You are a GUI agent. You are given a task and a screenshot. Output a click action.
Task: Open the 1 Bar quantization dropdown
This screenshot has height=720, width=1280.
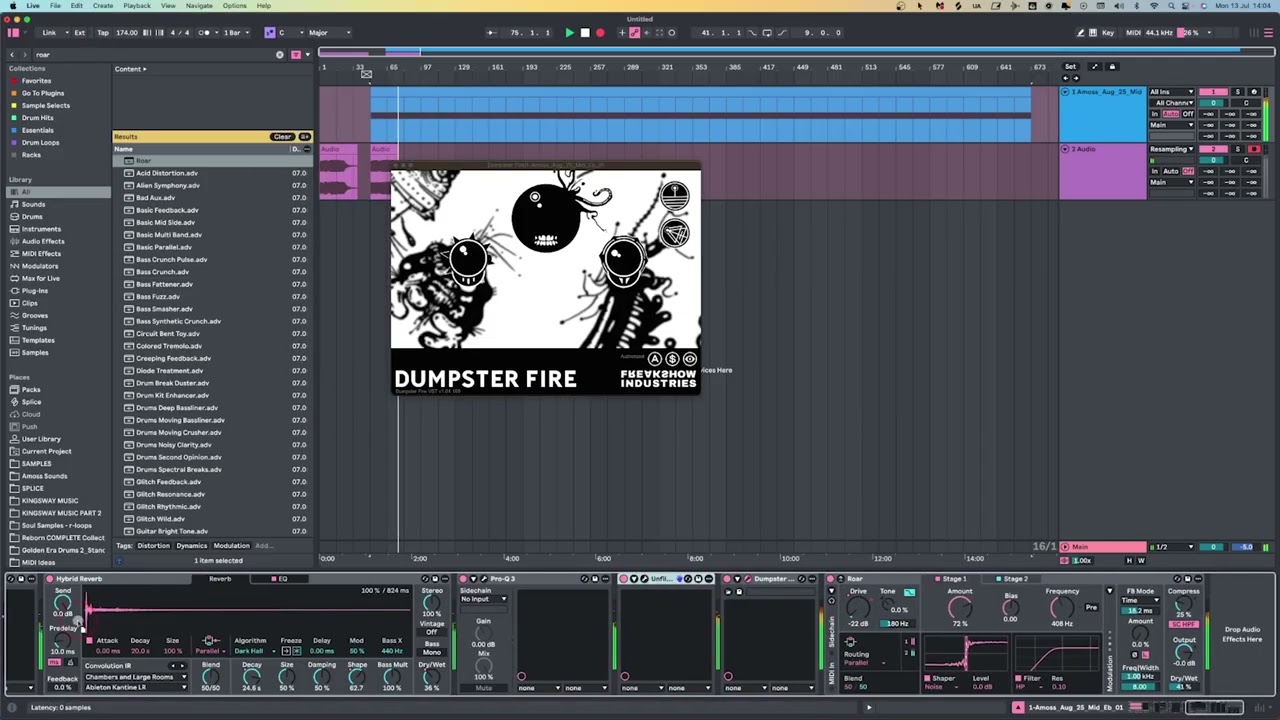(235, 33)
